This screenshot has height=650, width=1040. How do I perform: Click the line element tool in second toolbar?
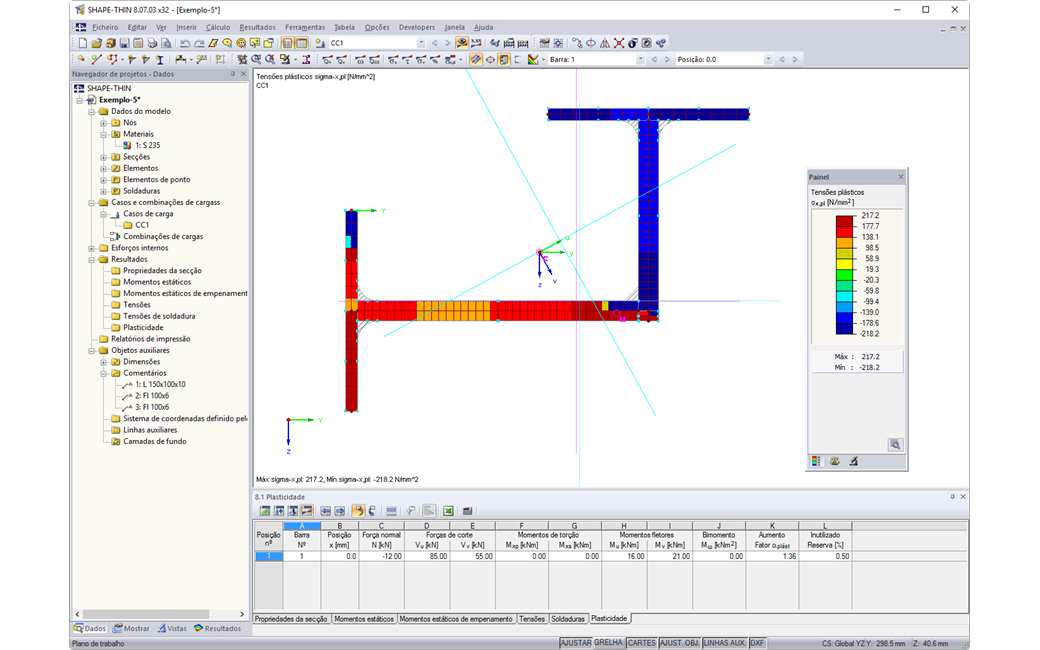tap(96, 60)
